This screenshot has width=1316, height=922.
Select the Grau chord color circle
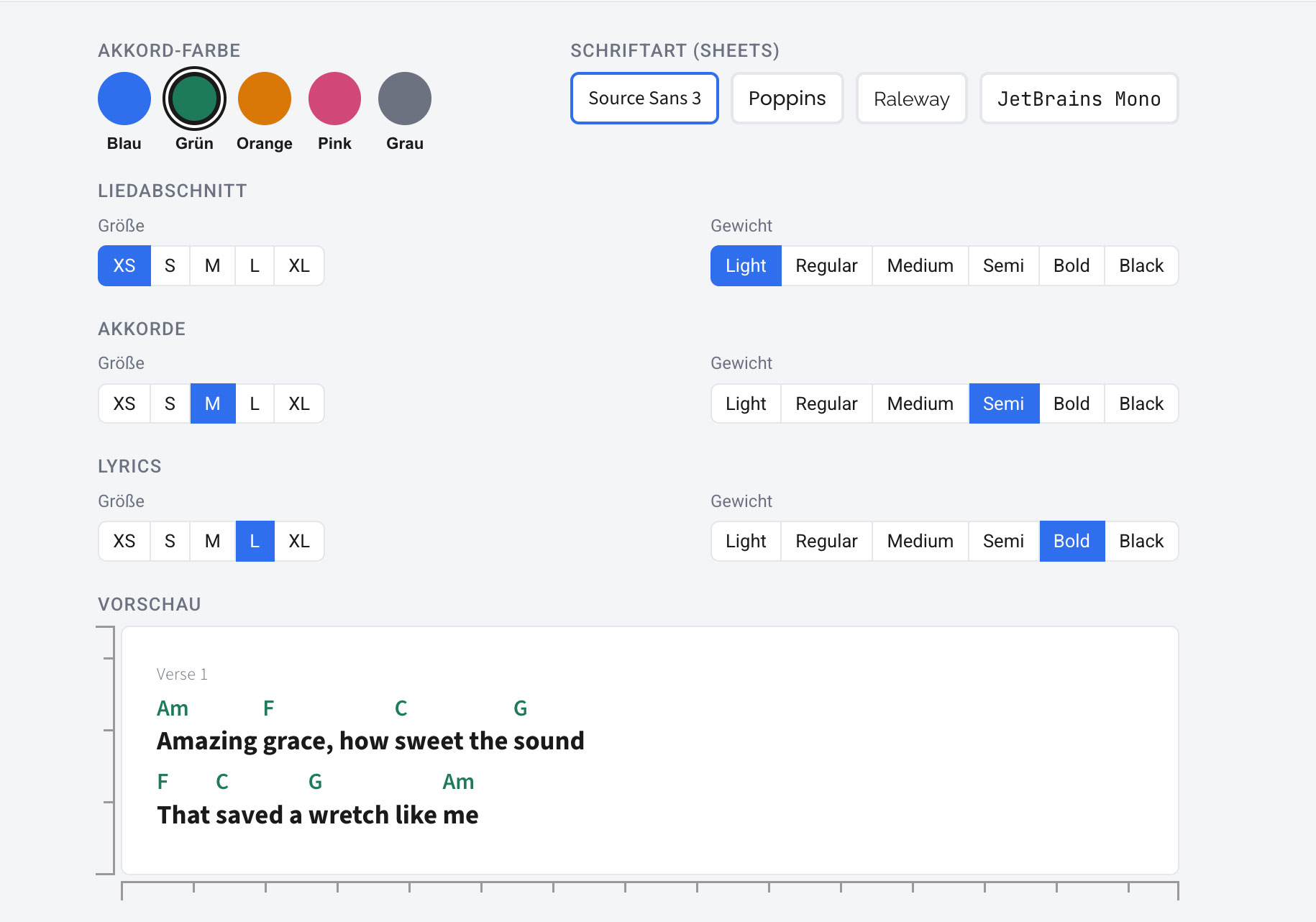pos(405,99)
